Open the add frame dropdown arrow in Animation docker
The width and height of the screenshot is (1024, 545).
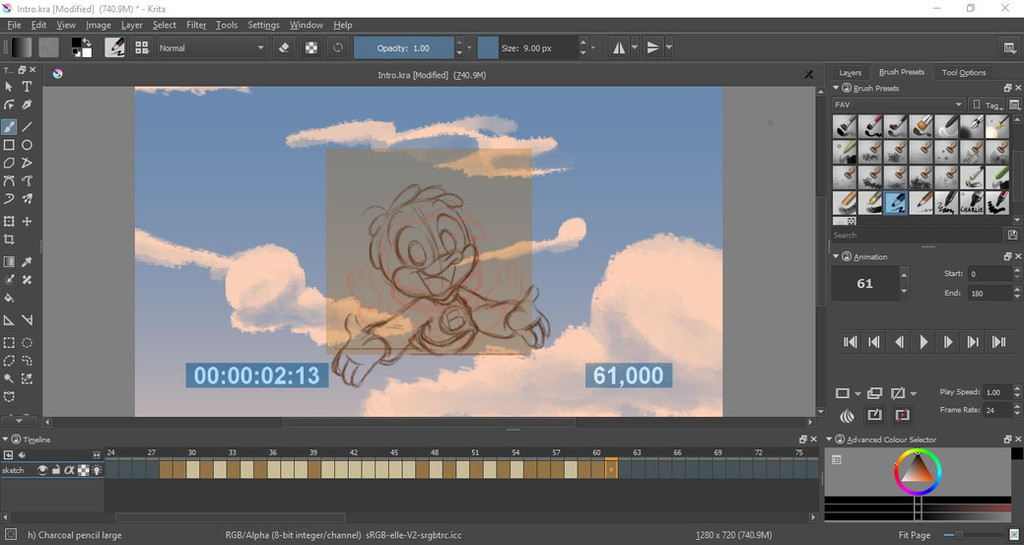(x=858, y=394)
